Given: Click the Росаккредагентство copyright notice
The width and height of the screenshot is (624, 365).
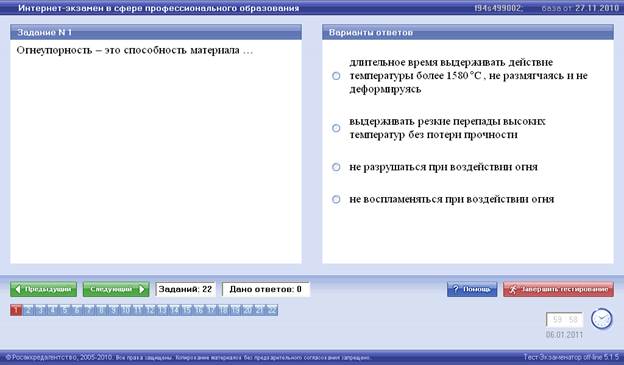Looking at the screenshot, I should (x=189, y=357).
